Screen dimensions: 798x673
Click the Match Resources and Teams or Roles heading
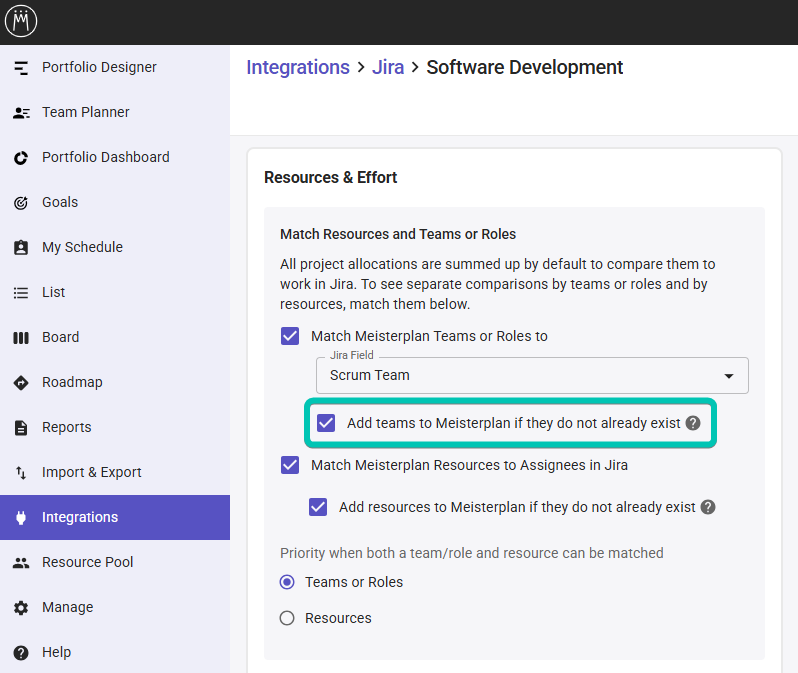click(398, 234)
